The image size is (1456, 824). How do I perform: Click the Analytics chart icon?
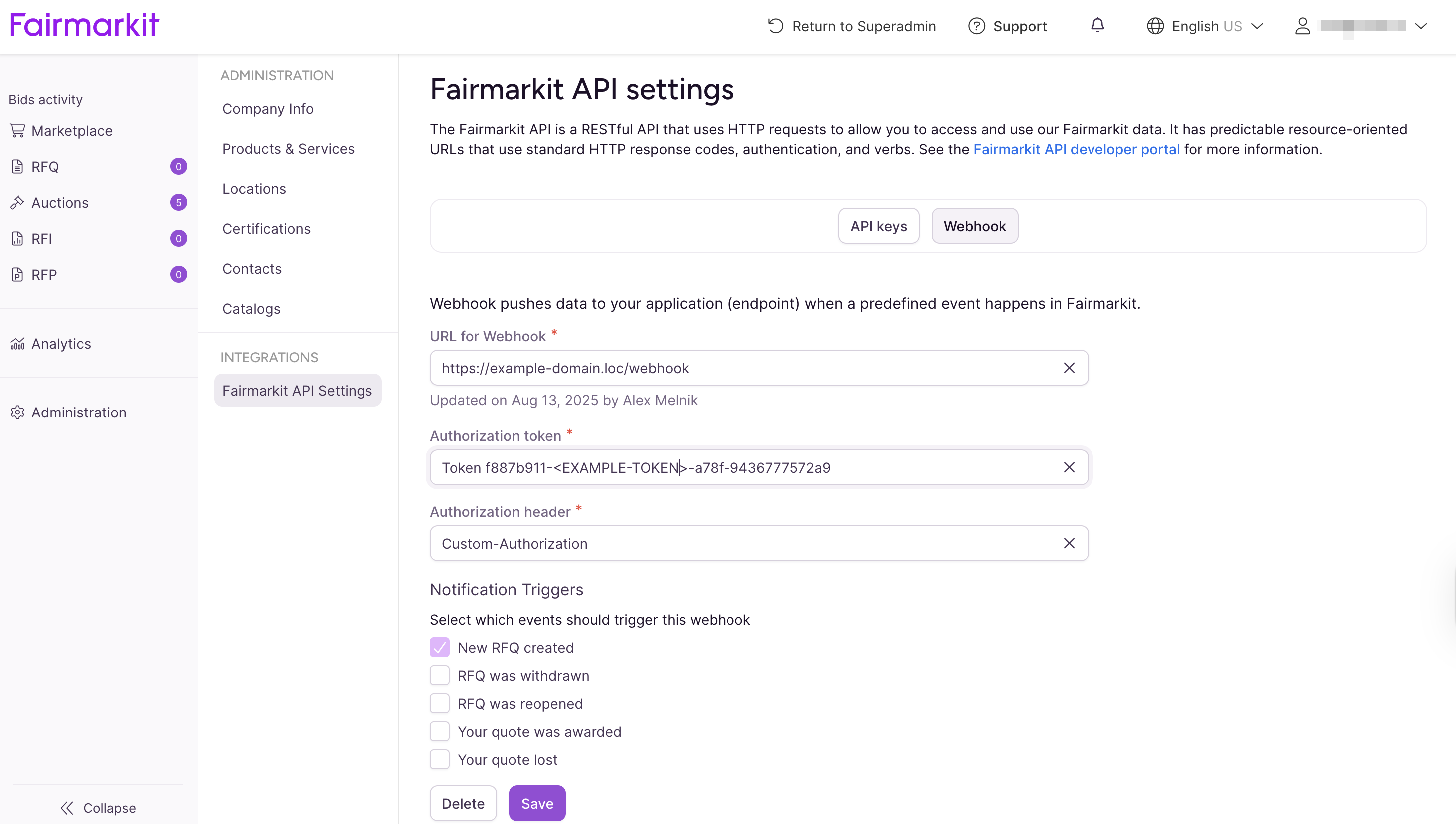(x=17, y=344)
